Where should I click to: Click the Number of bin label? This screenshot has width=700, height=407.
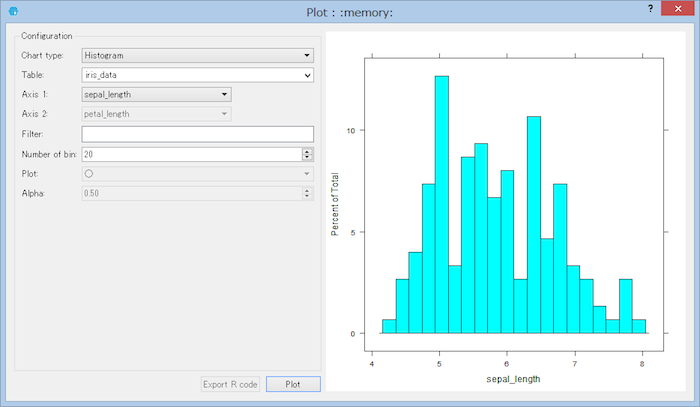(x=49, y=154)
